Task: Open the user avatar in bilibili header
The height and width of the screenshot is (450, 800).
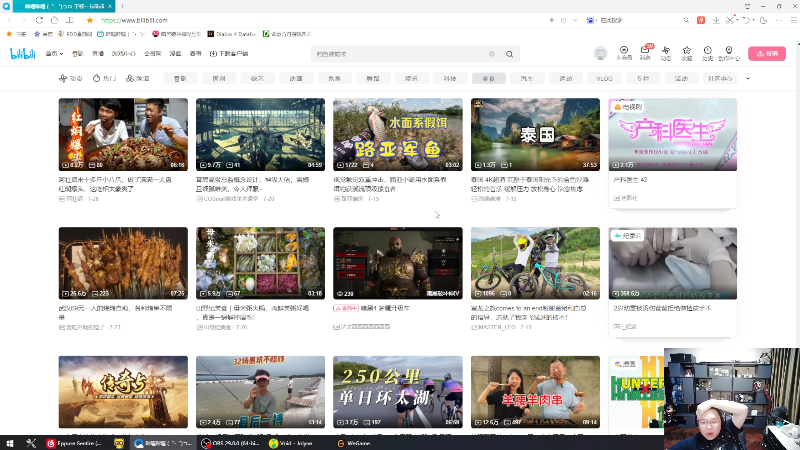Action: [x=601, y=54]
